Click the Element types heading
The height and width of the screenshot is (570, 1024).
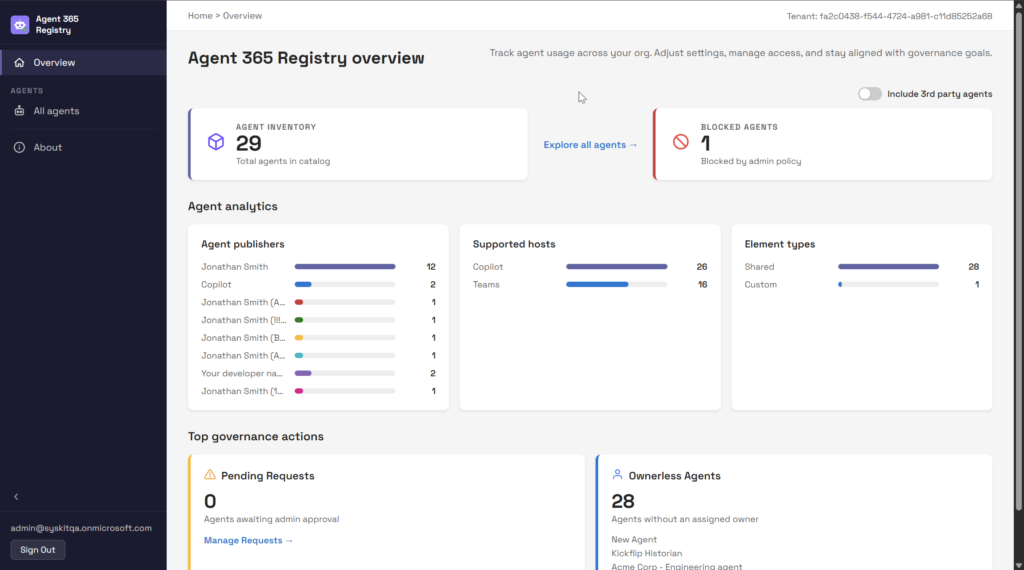(780, 244)
